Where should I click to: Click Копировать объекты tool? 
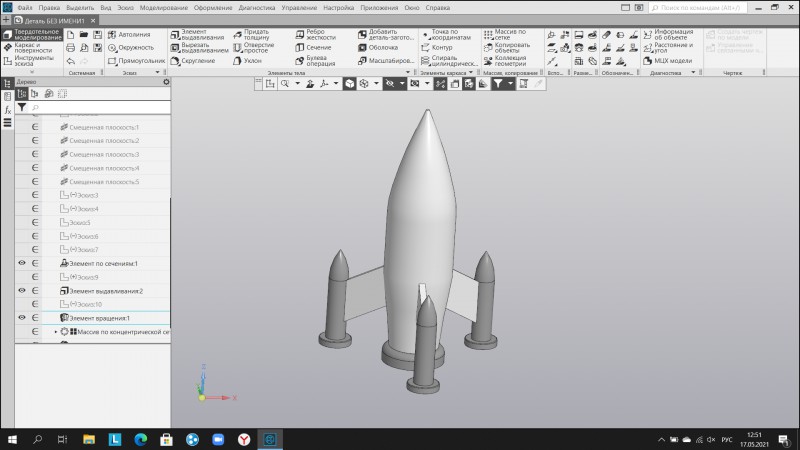507,47
